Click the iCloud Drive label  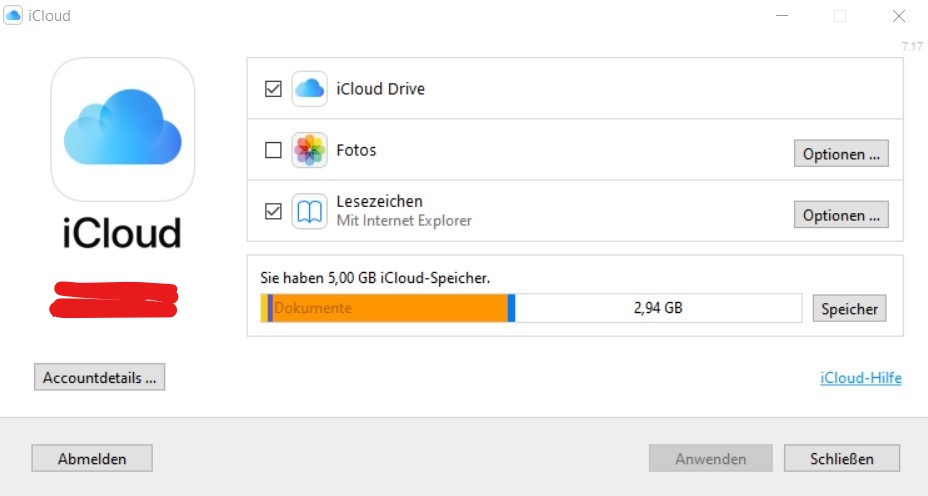381,89
